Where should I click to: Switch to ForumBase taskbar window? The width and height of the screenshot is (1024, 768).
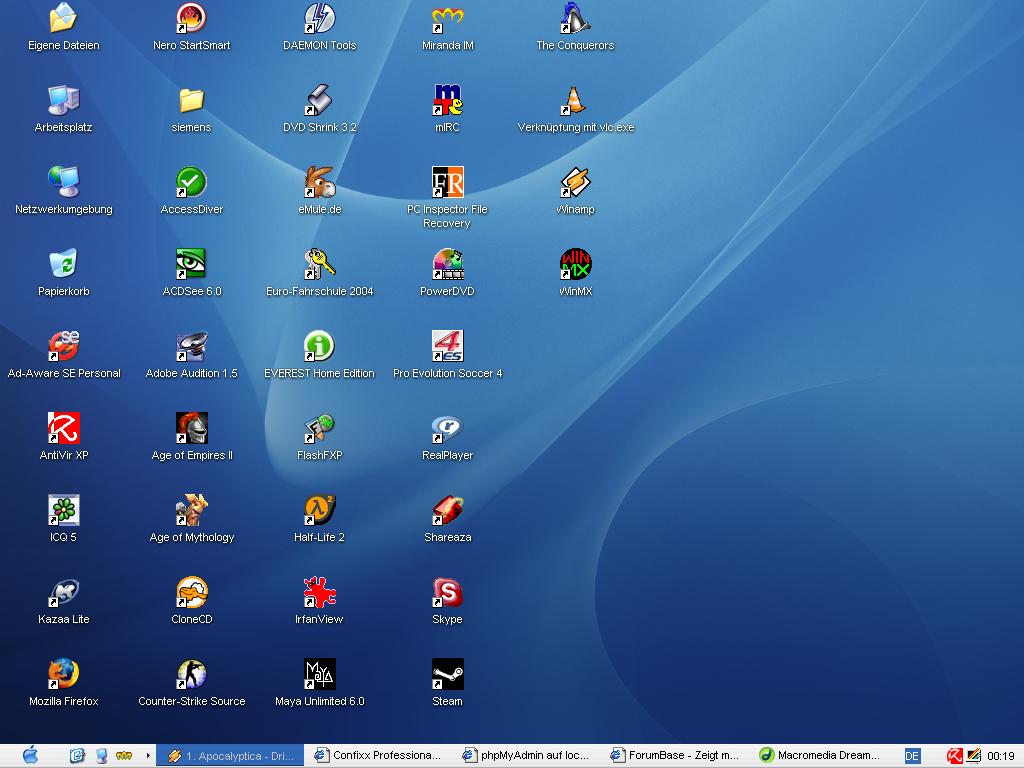[x=674, y=756]
